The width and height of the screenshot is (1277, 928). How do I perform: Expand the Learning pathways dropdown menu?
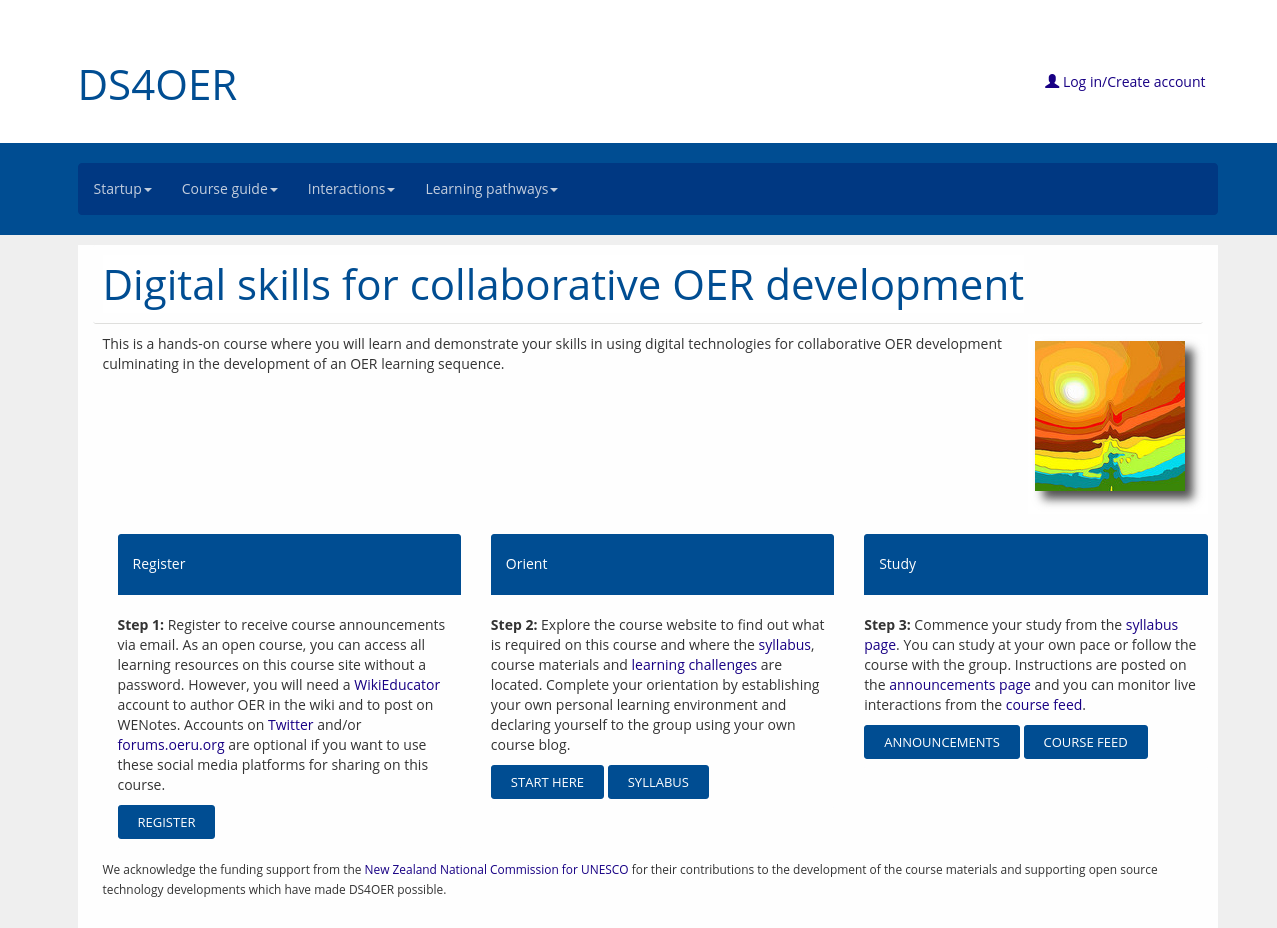tap(491, 189)
